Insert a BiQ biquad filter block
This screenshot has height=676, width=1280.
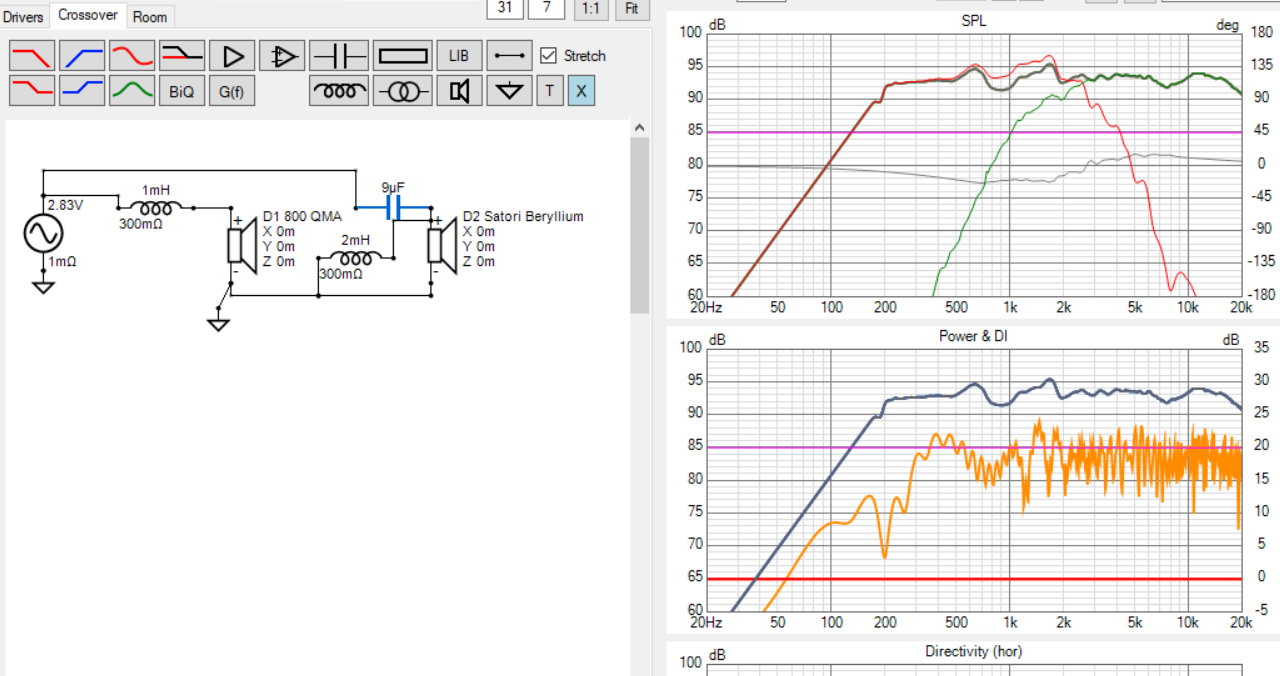point(182,91)
